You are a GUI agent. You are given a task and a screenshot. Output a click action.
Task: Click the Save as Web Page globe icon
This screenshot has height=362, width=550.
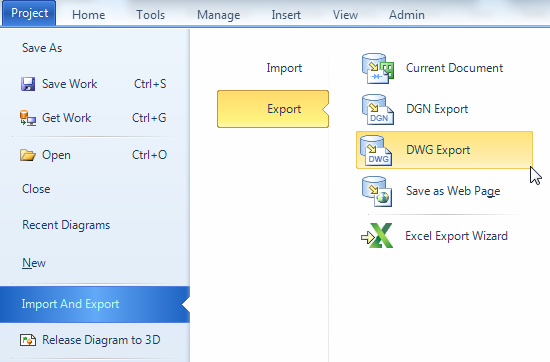point(377,192)
